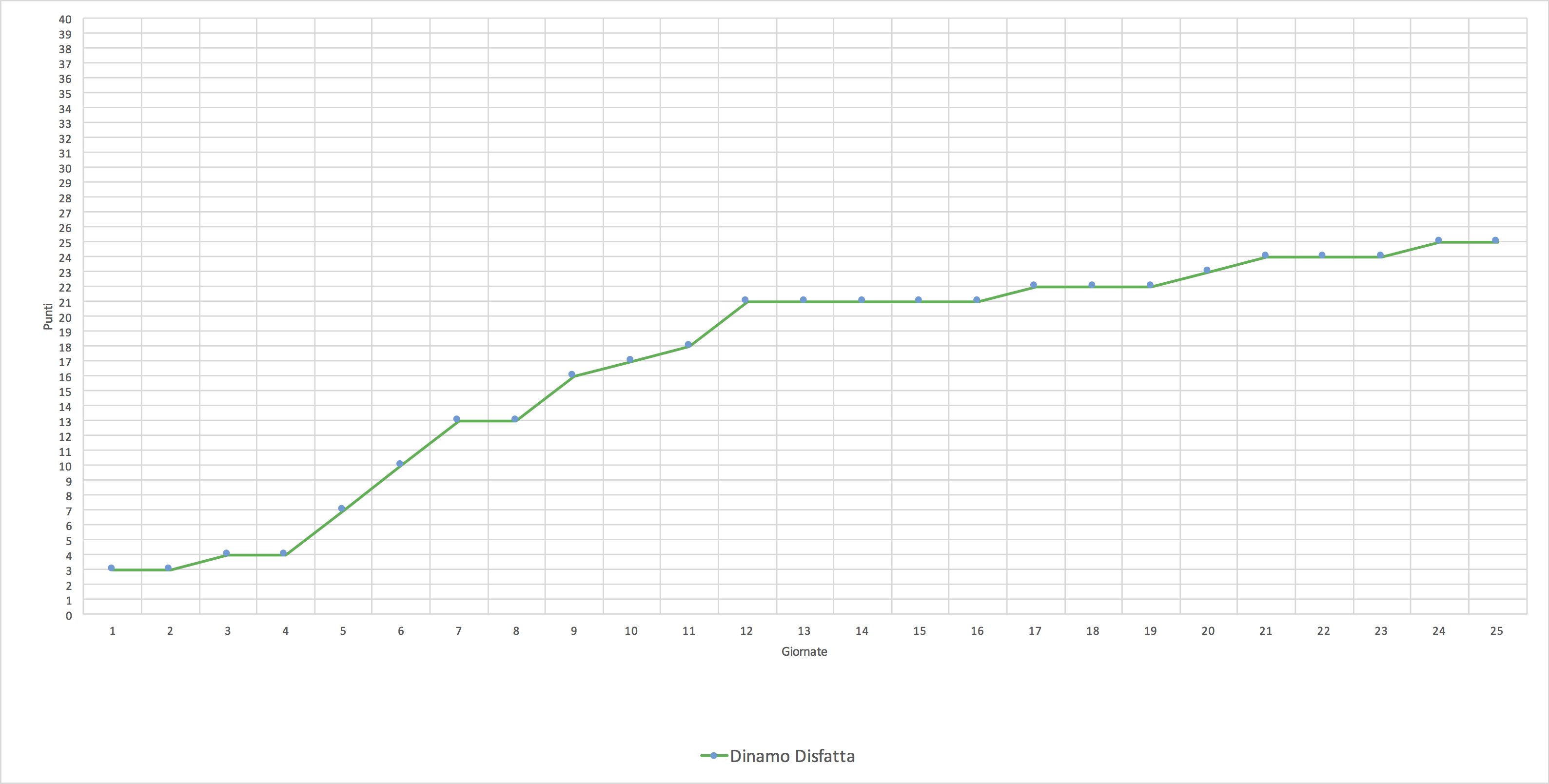Select the legend marker icon for Dinamo Disfatta
This screenshot has height=784, width=1549.
tap(714, 756)
